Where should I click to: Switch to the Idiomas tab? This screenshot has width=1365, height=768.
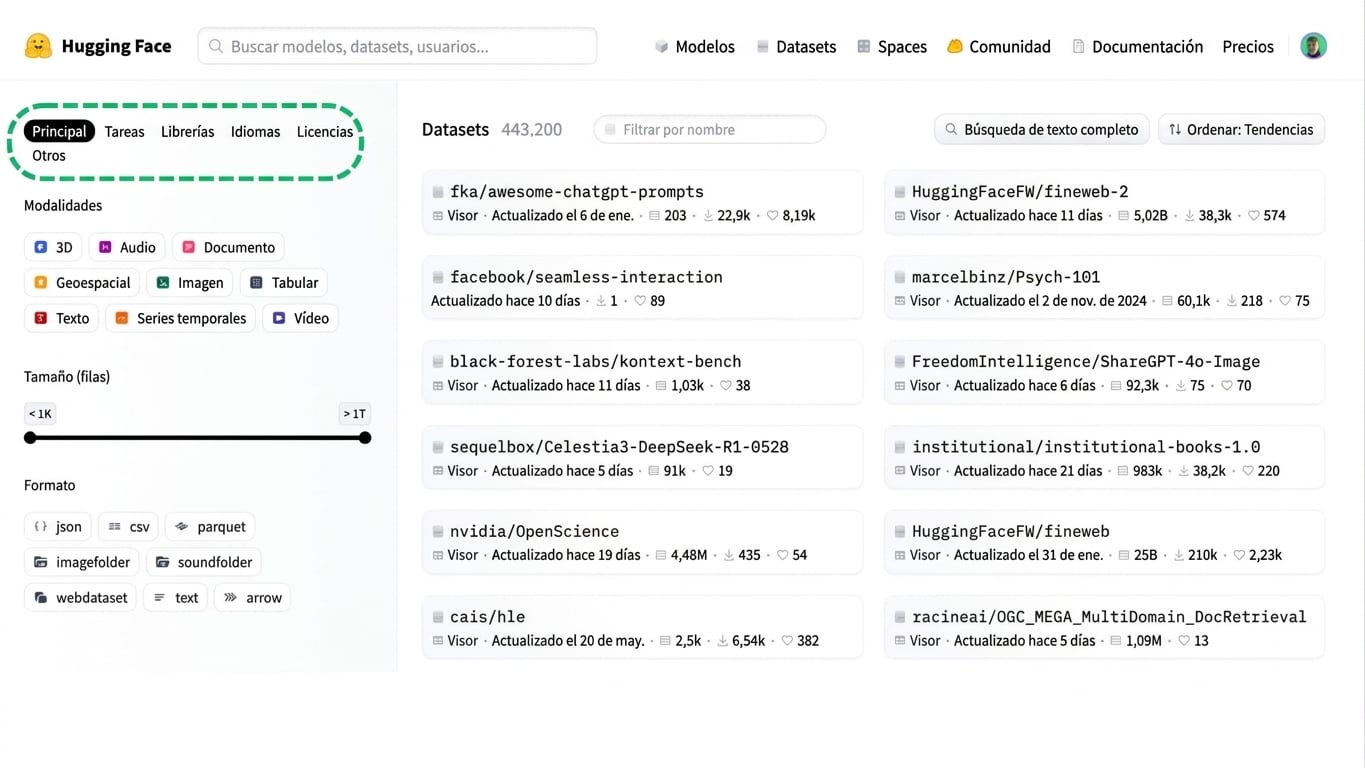(x=256, y=131)
